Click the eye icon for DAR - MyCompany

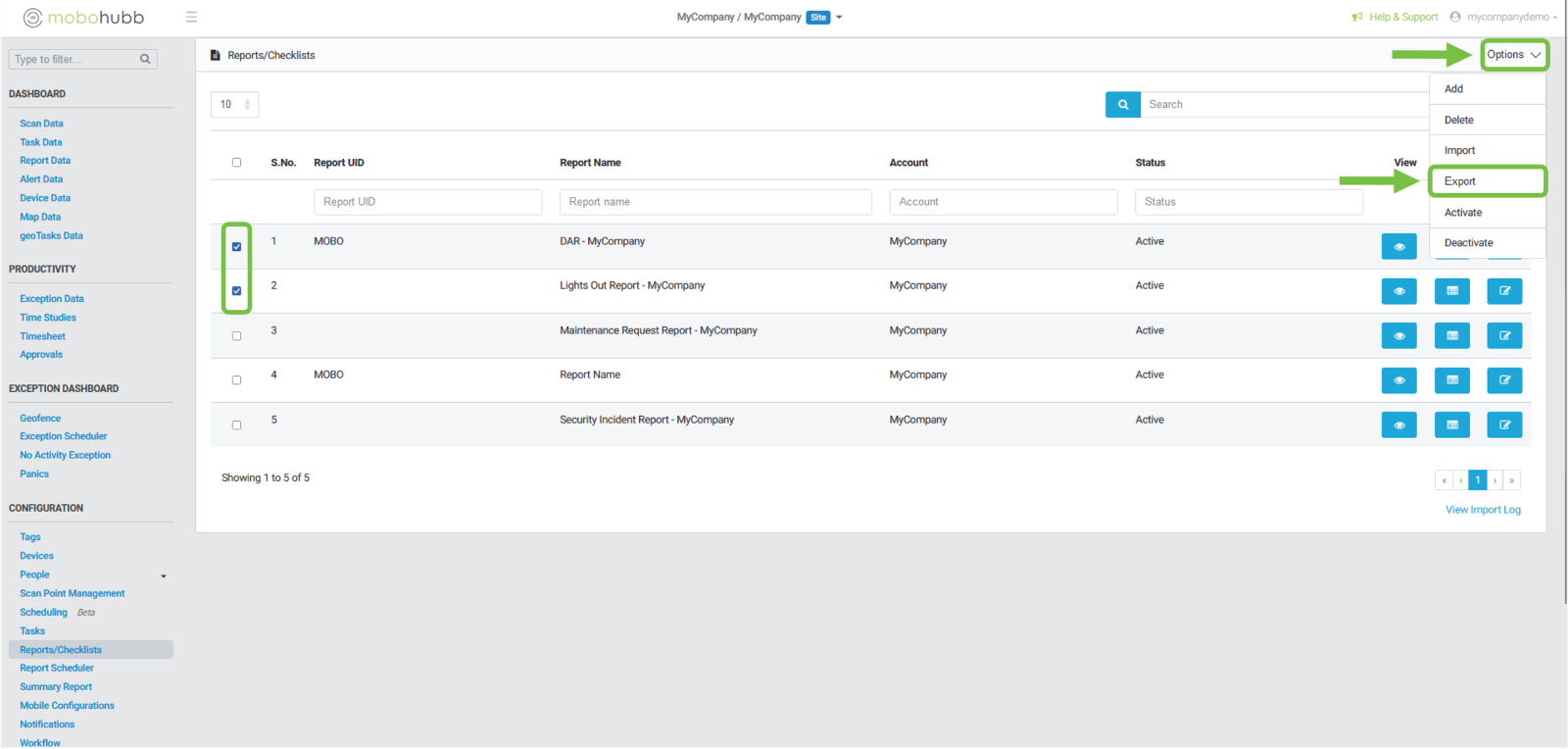[x=1398, y=247]
